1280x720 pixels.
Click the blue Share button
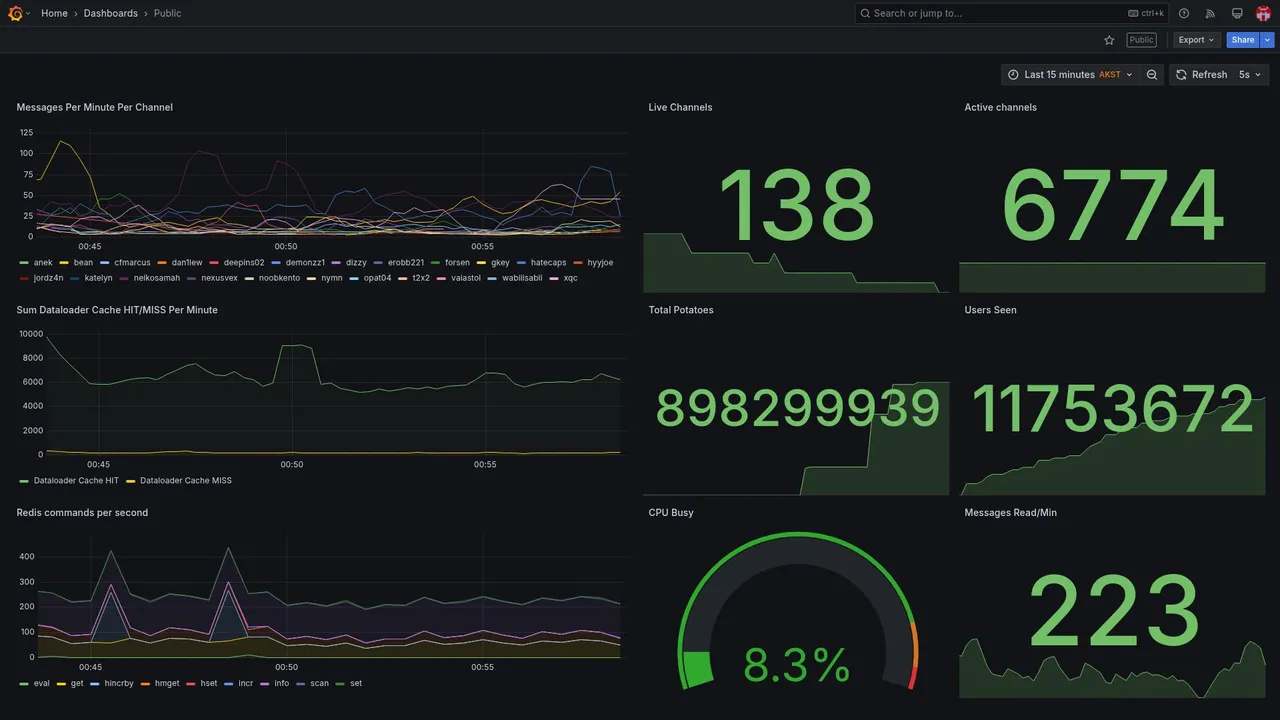[1243, 40]
